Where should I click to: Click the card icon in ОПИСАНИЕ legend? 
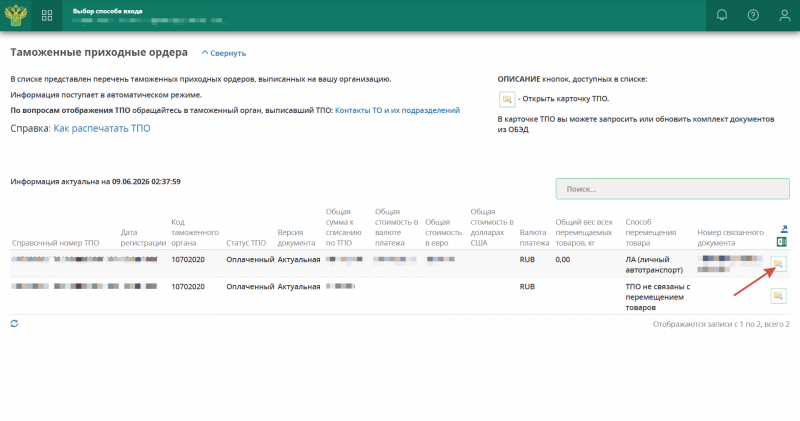point(507,99)
